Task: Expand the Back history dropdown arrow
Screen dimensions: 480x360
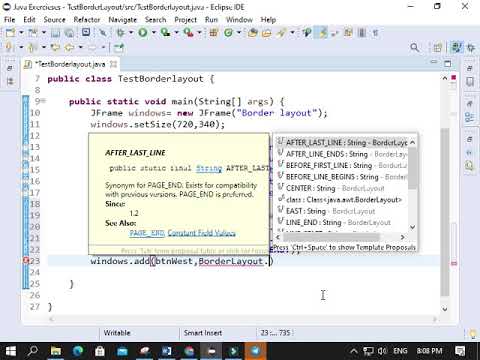Action: (x=80, y=47)
